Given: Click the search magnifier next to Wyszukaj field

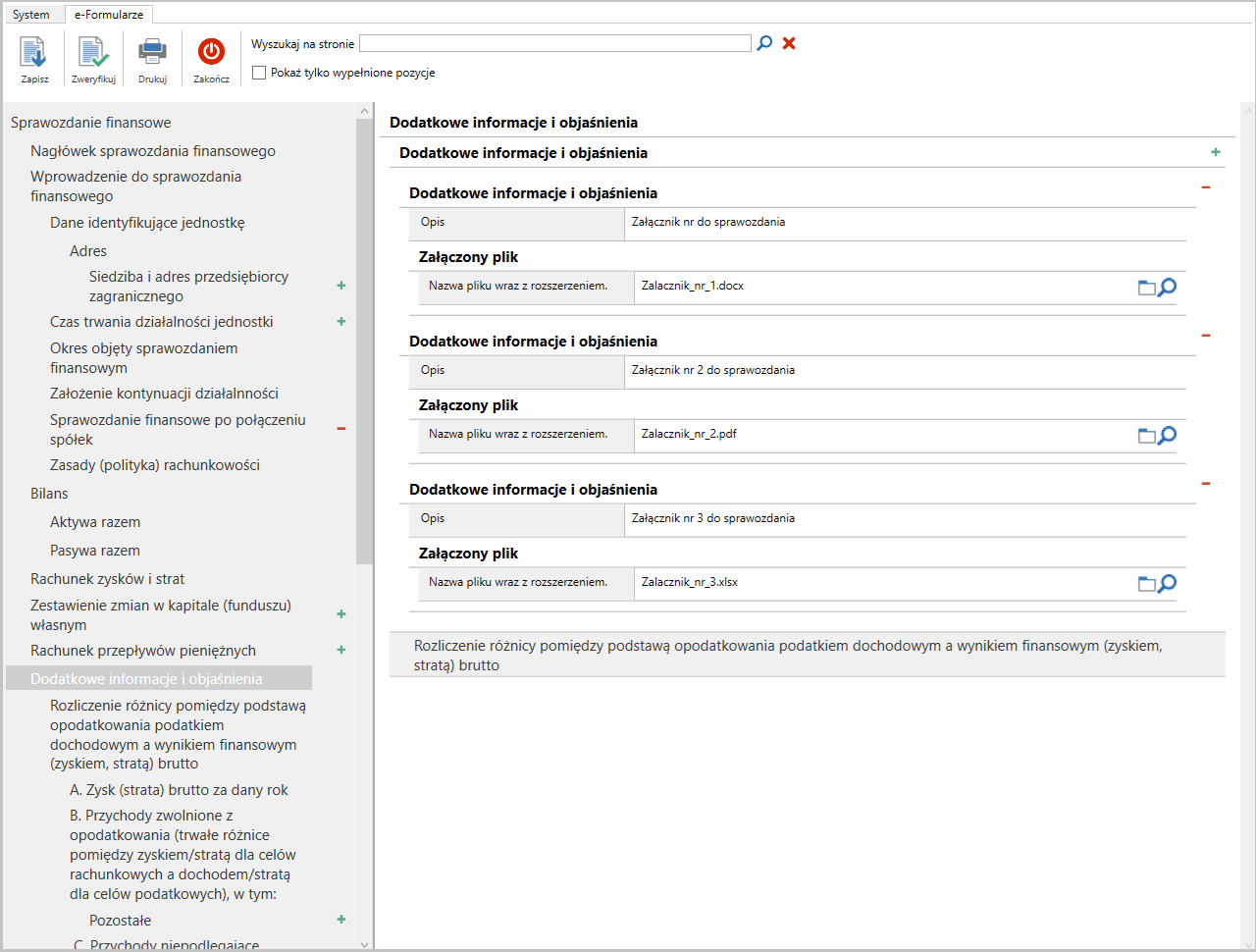Looking at the screenshot, I should [764, 42].
